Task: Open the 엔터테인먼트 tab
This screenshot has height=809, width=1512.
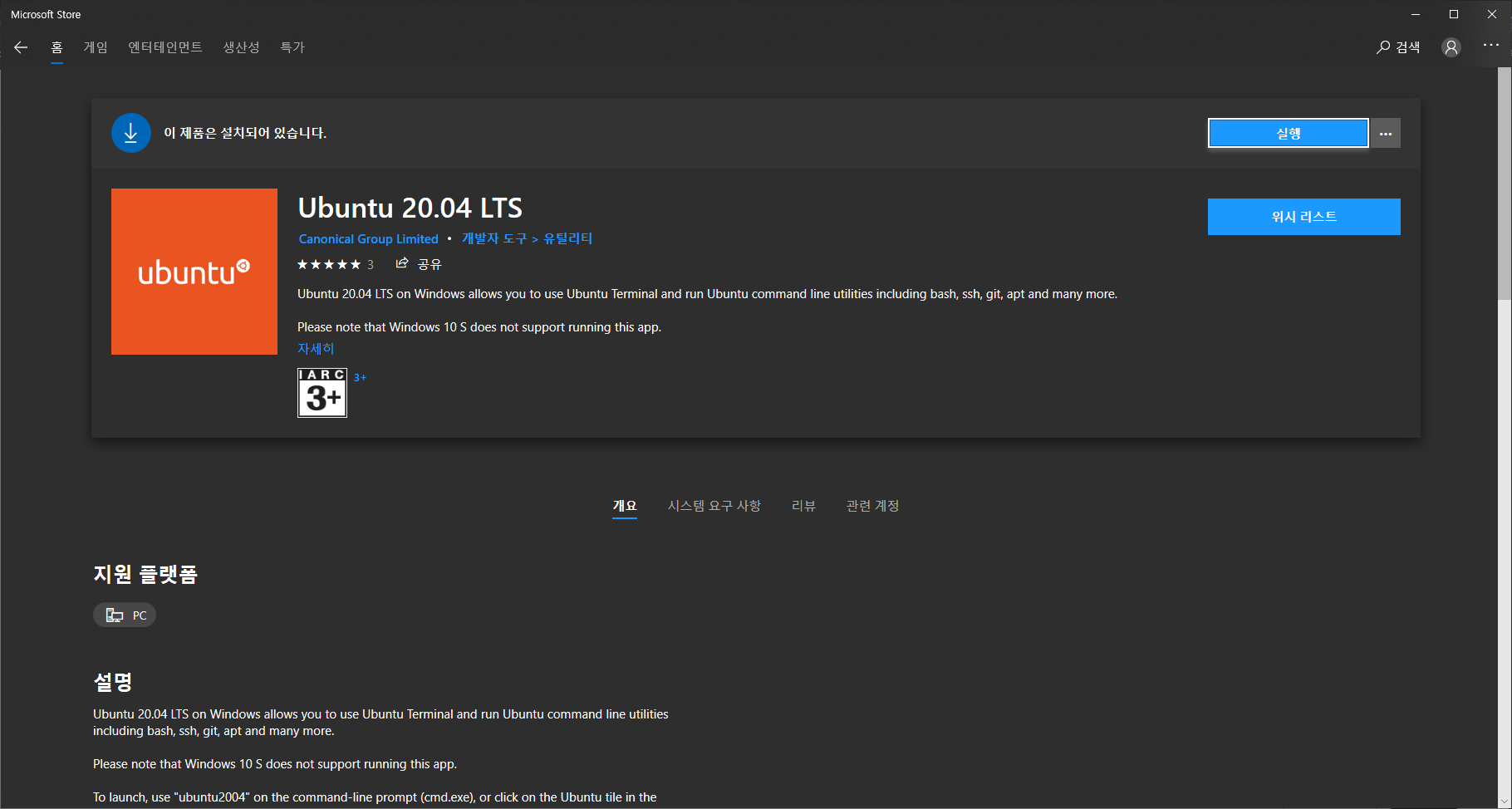Action: click(x=165, y=47)
